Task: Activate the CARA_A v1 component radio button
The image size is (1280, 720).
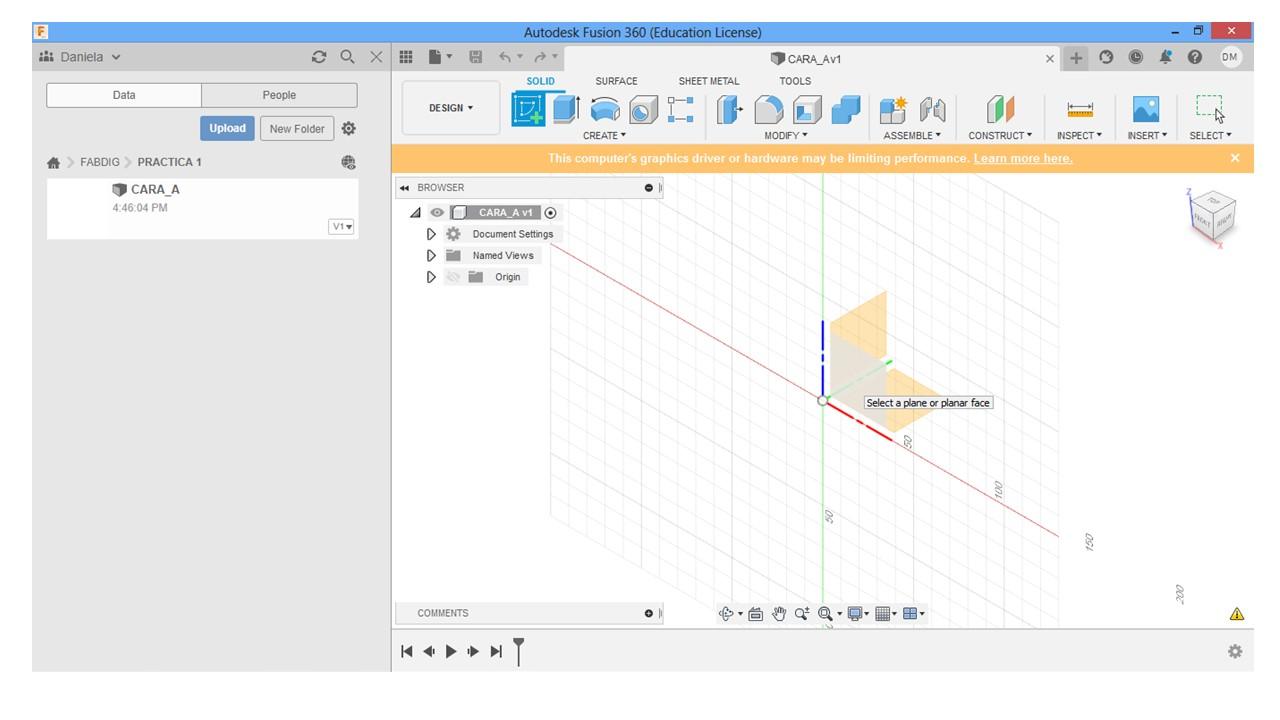Action: tap(551, 212)
